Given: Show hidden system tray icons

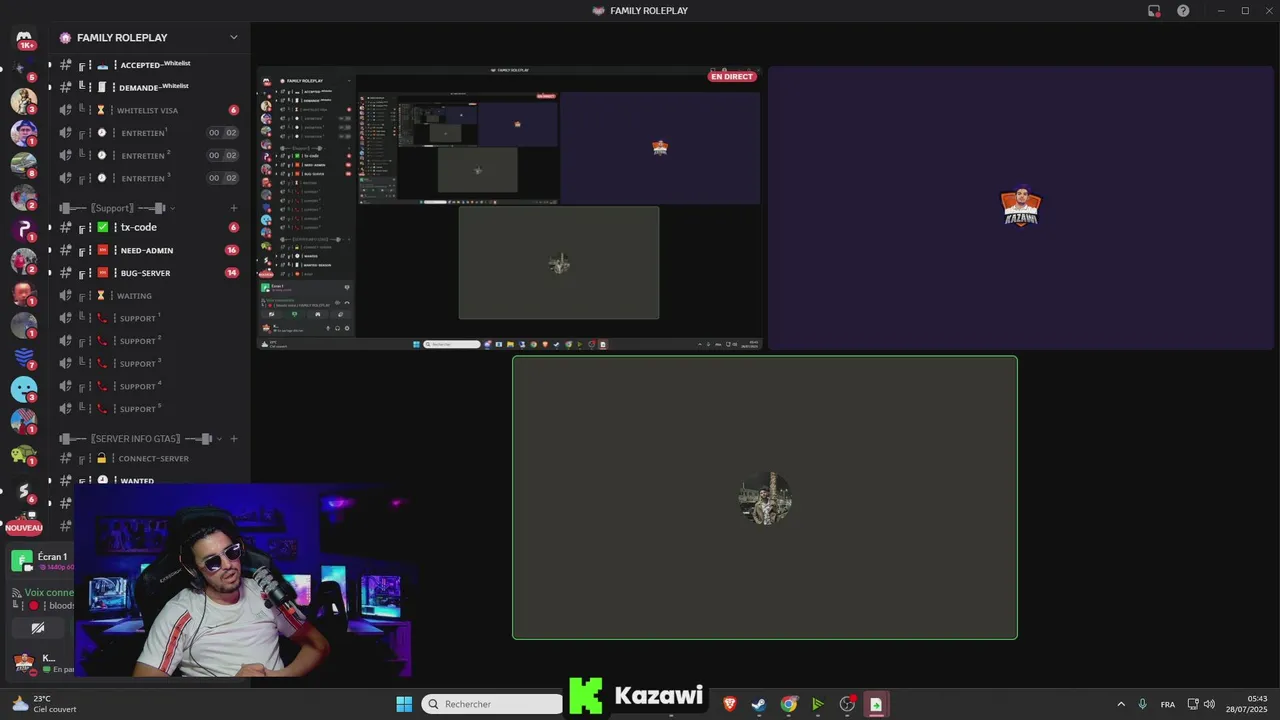Looking at the screenshot, I should pos(1121,704).
